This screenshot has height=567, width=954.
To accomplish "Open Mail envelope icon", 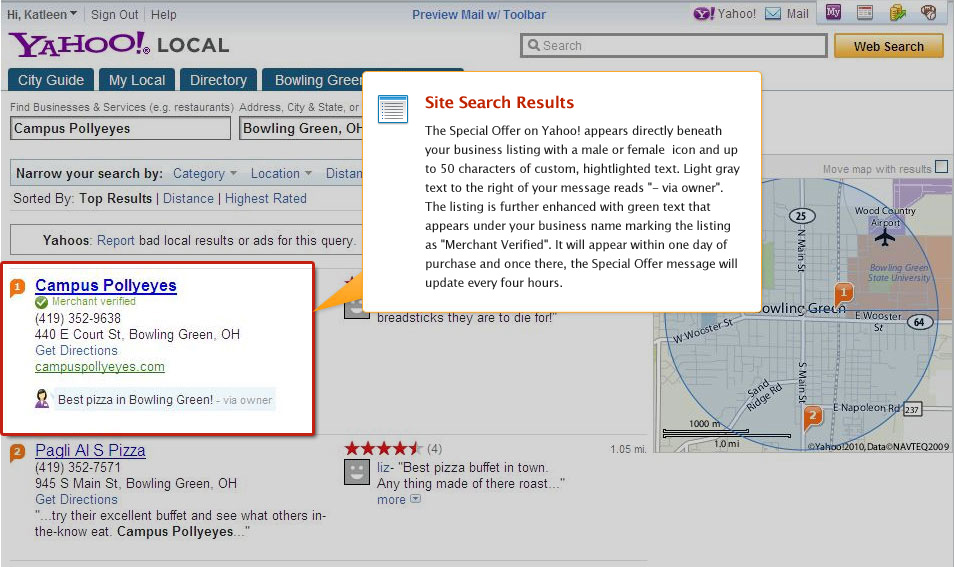I will (773, 13).
